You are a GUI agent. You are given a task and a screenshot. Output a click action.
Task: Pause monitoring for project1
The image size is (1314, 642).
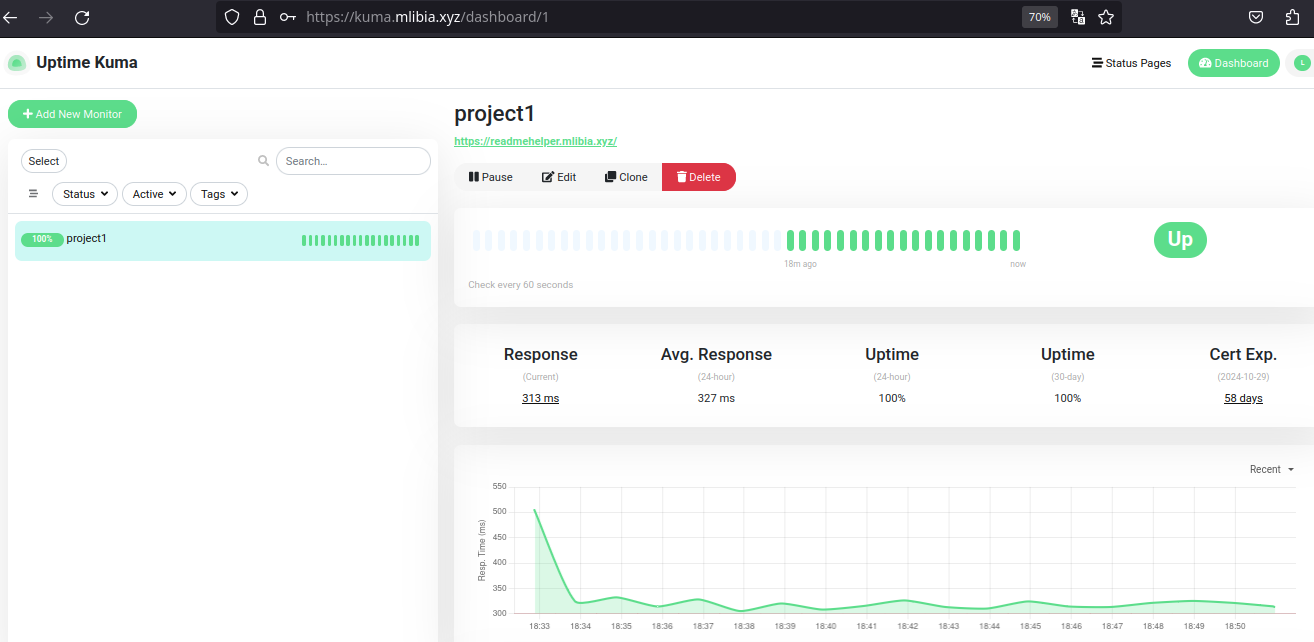pyautogui.click(x=490, y=176)
